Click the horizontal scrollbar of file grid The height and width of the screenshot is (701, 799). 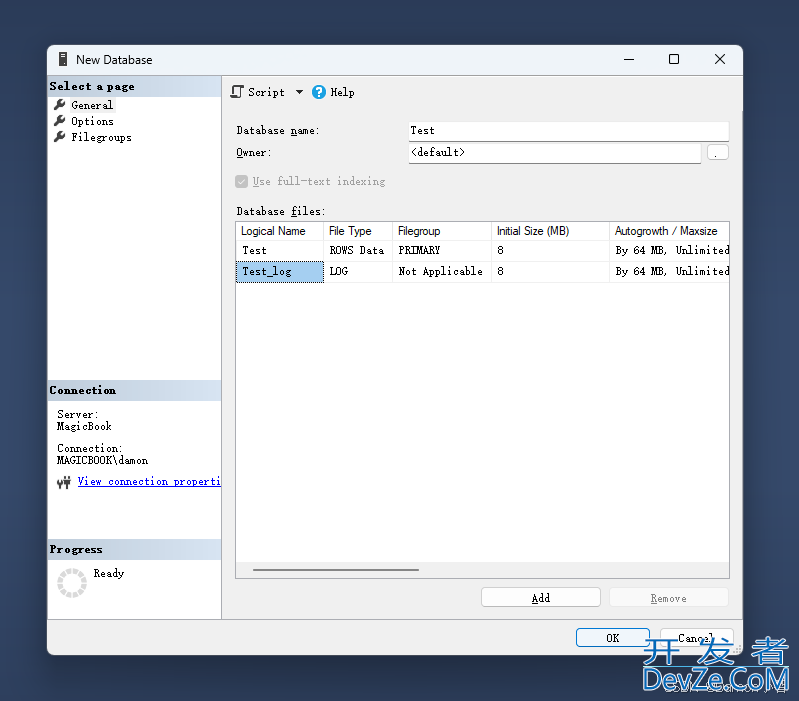pos(336,570)
